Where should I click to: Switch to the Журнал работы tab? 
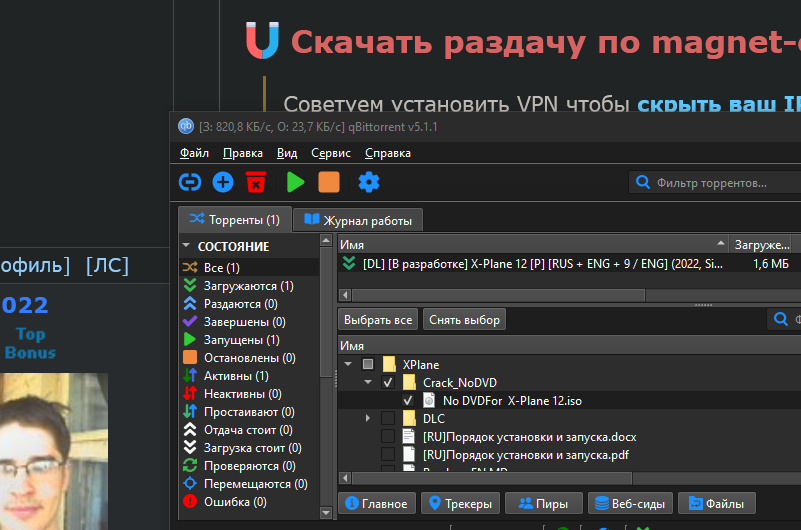pos(358,221)
